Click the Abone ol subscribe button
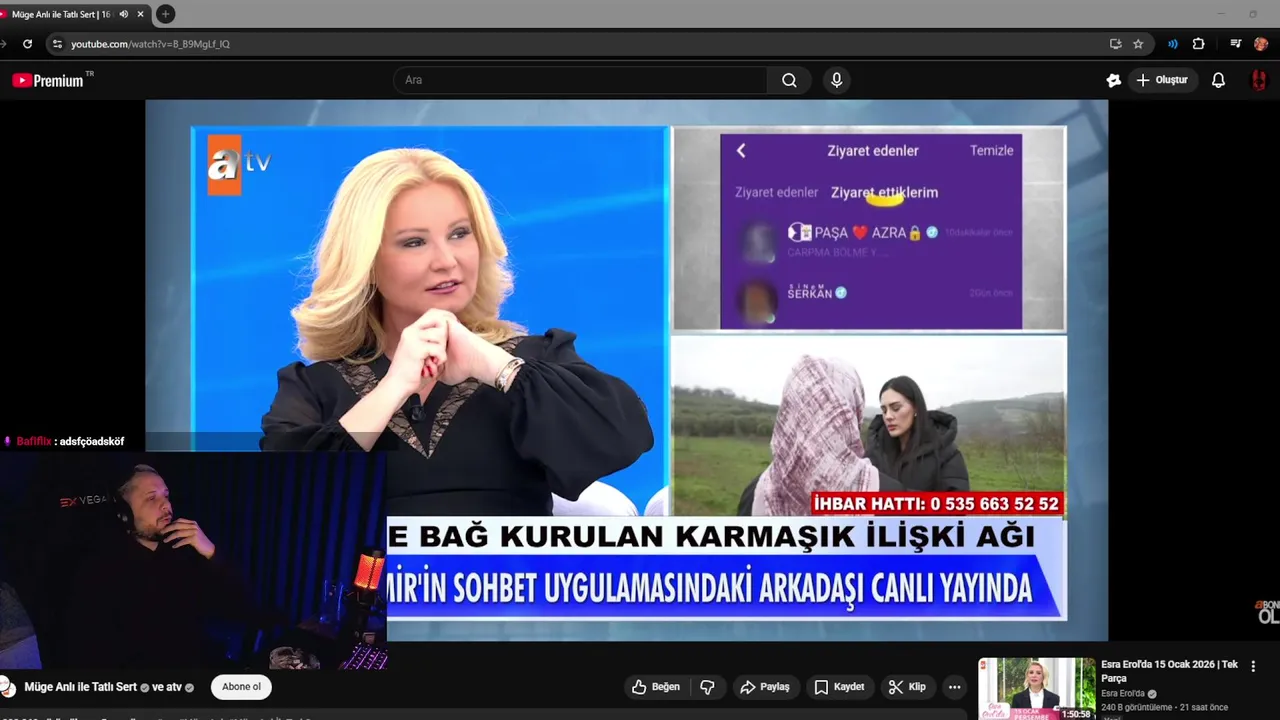Screen dimensions: 1280x720 pos(241,687)
